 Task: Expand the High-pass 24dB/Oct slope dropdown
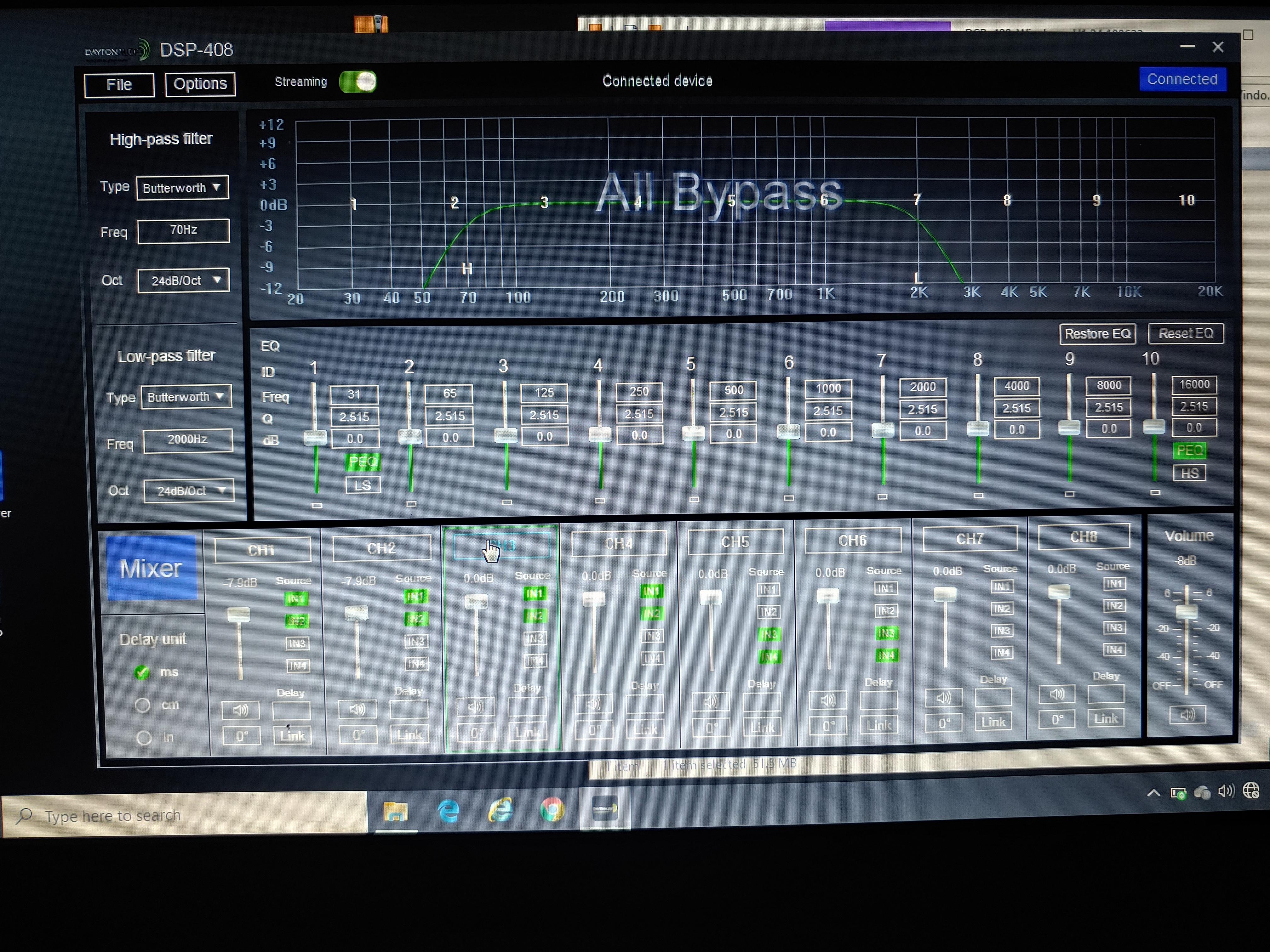pos(183,280)
